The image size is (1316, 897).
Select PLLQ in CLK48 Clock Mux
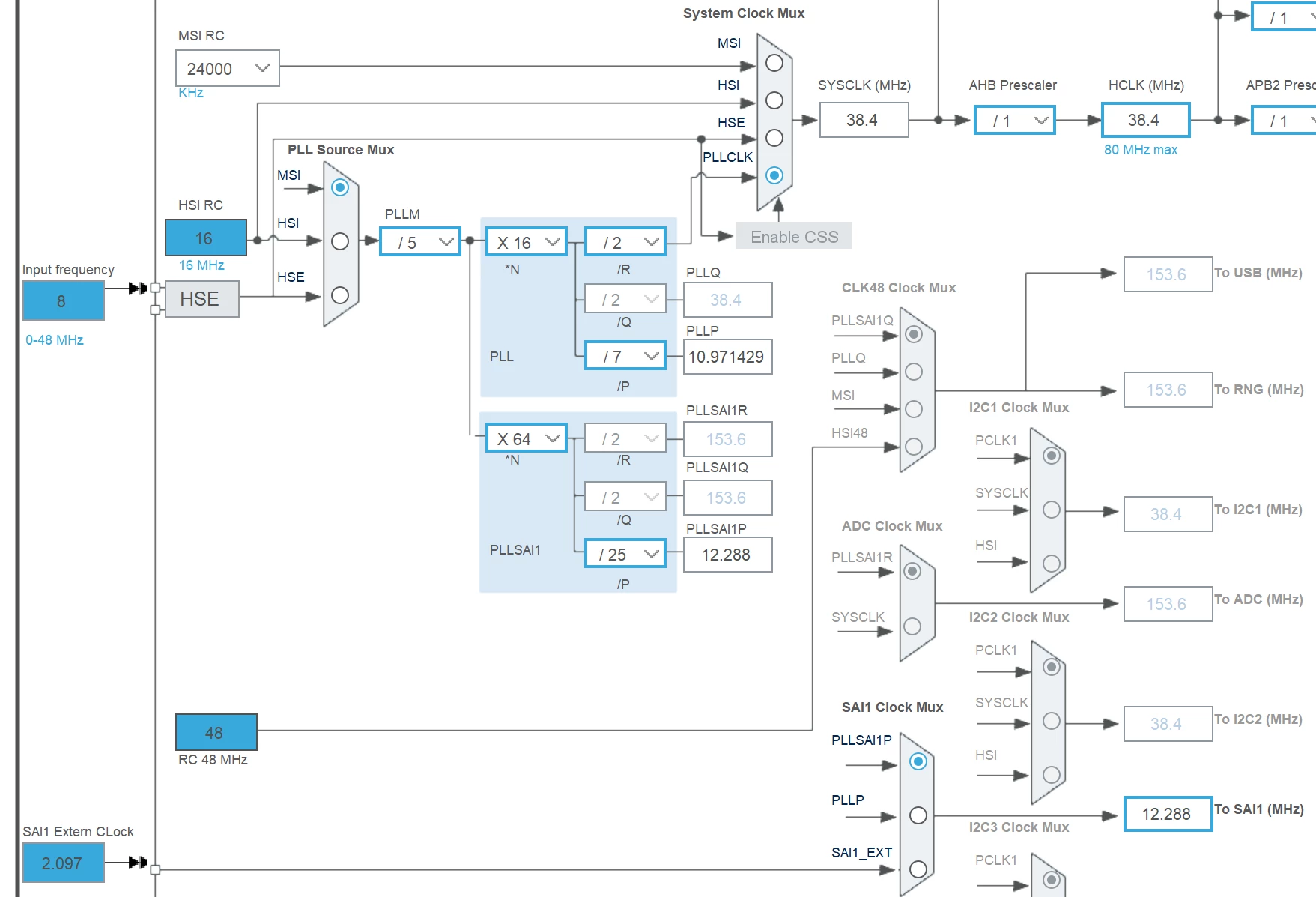[x=914, y=372]
